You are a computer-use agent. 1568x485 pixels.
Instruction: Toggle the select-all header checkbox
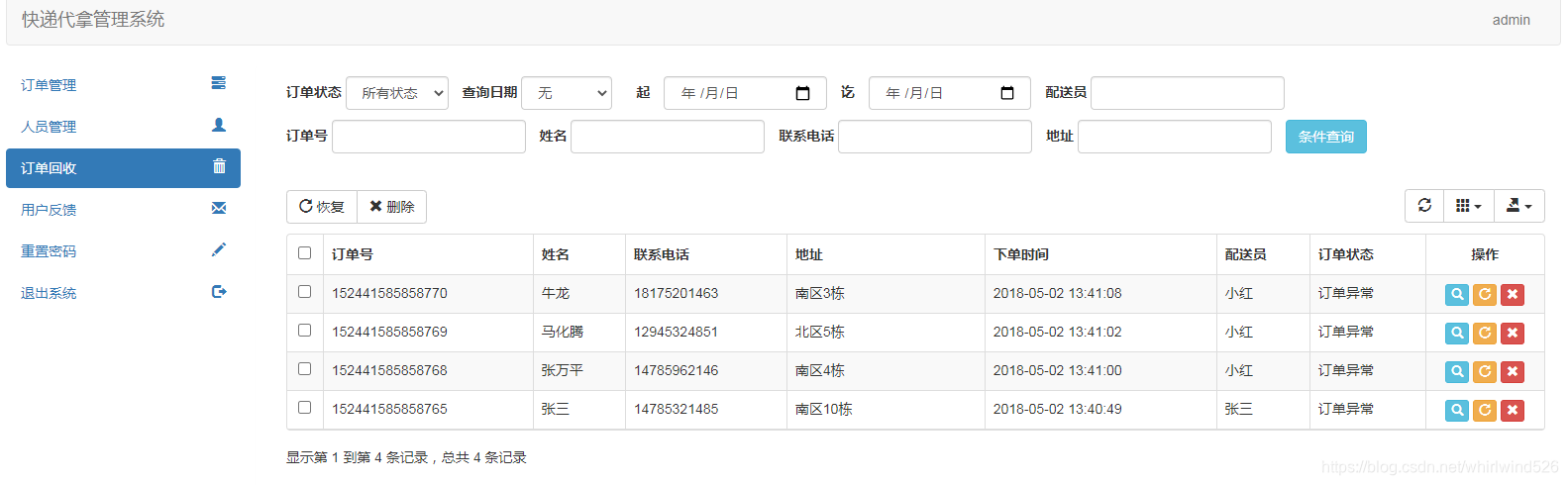pyautogui.click(x=304, y=253)
